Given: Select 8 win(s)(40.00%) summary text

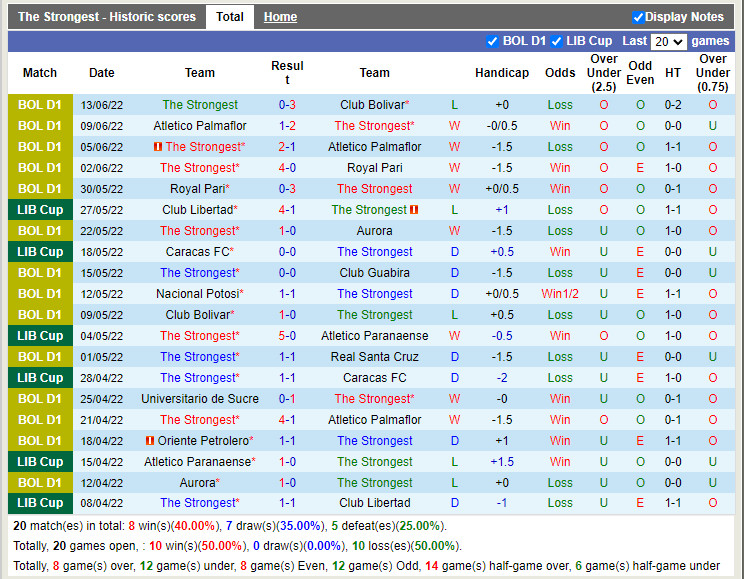Looking at the screenshot, I should pyautogui.click(x=173, y=526).
